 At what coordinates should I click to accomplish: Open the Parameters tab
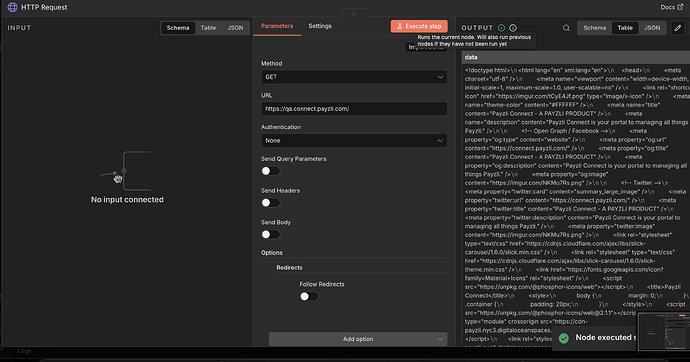click(x=277, y=26)
